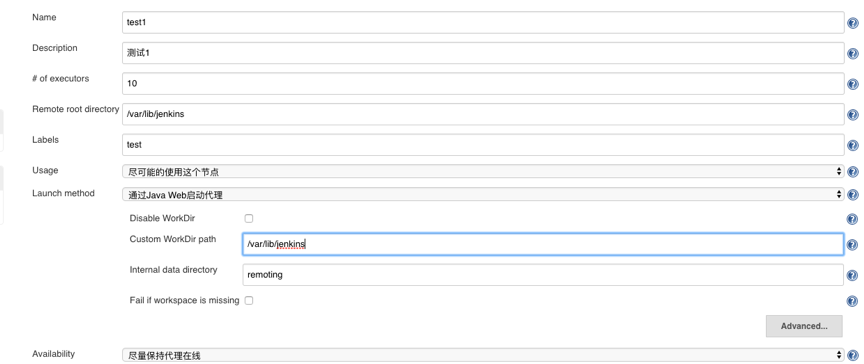The width and height of the screenshot is (864, 364).
Task: Enable the Disable WorkDir checkbox
Action: 249,218
